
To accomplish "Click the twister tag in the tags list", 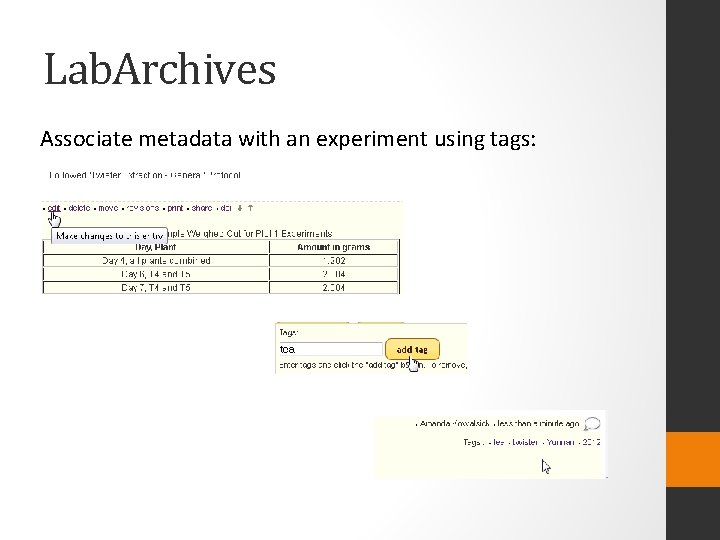I will (x=525, y=442).
